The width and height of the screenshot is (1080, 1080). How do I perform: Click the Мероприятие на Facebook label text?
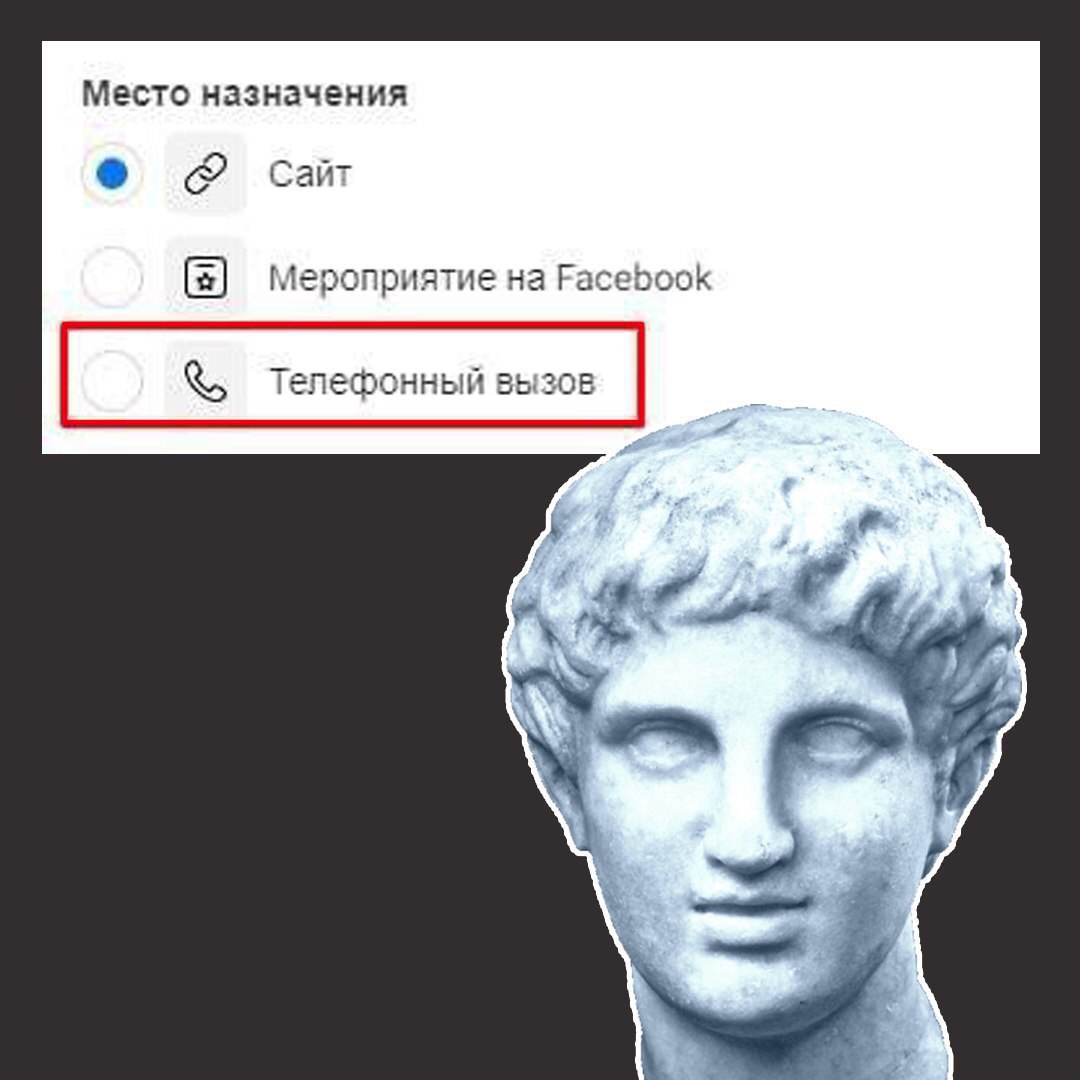[x=490, y=278]
